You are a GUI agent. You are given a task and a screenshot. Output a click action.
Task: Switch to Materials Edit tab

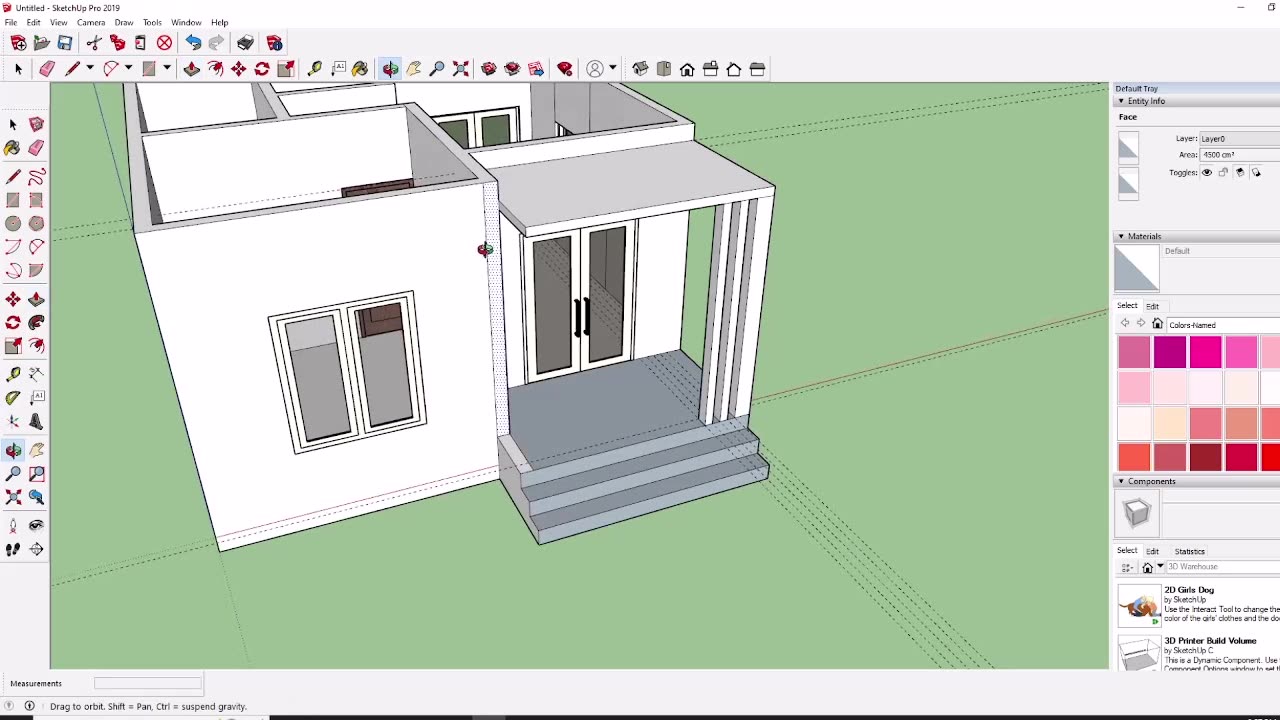click(1152, 306)
